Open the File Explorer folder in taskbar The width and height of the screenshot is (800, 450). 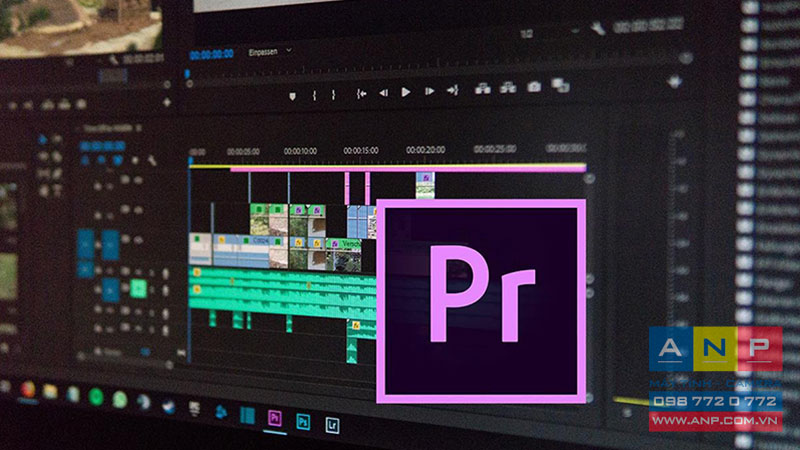point(50,392)
